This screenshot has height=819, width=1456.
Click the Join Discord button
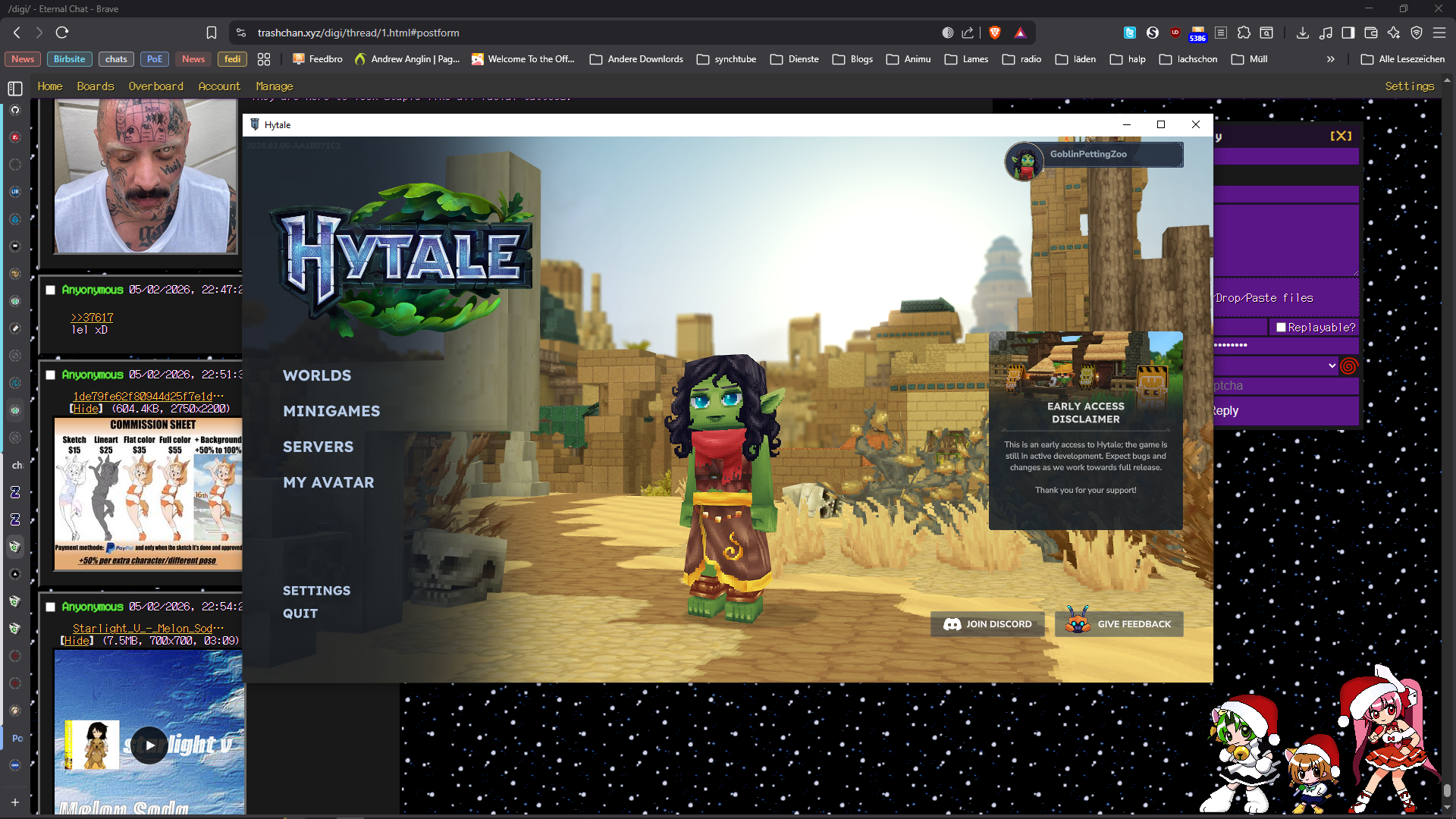tap(987, 624)
